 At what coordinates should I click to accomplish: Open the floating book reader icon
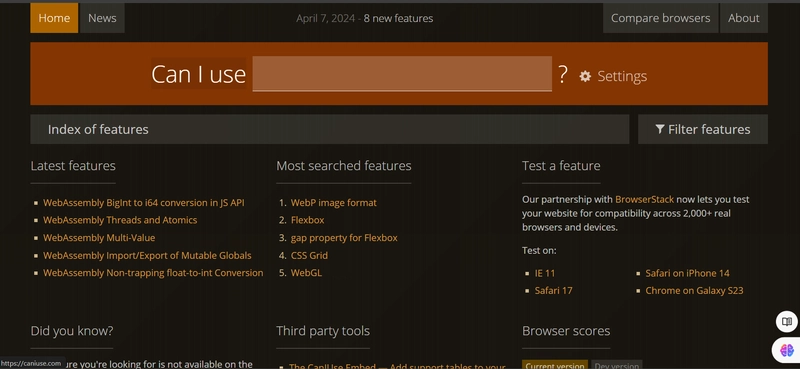pyautogui.click(x=787, y=322)
